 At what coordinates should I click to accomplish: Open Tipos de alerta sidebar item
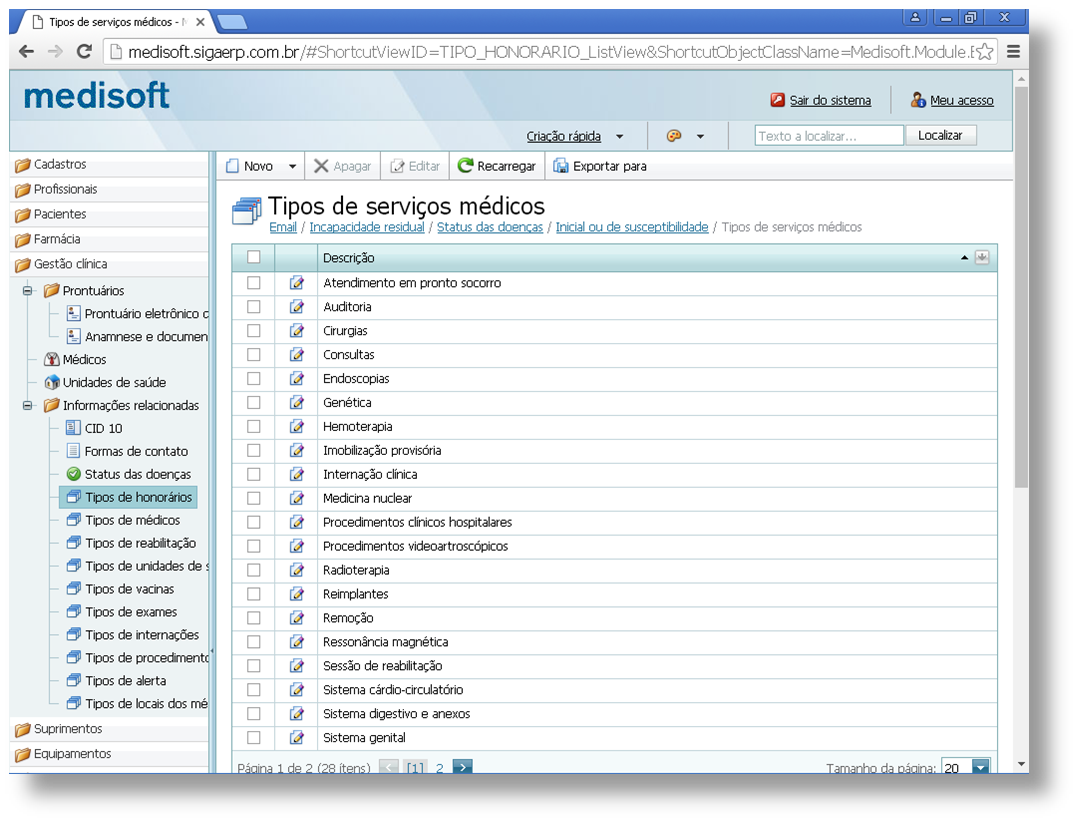pos(116,681)
